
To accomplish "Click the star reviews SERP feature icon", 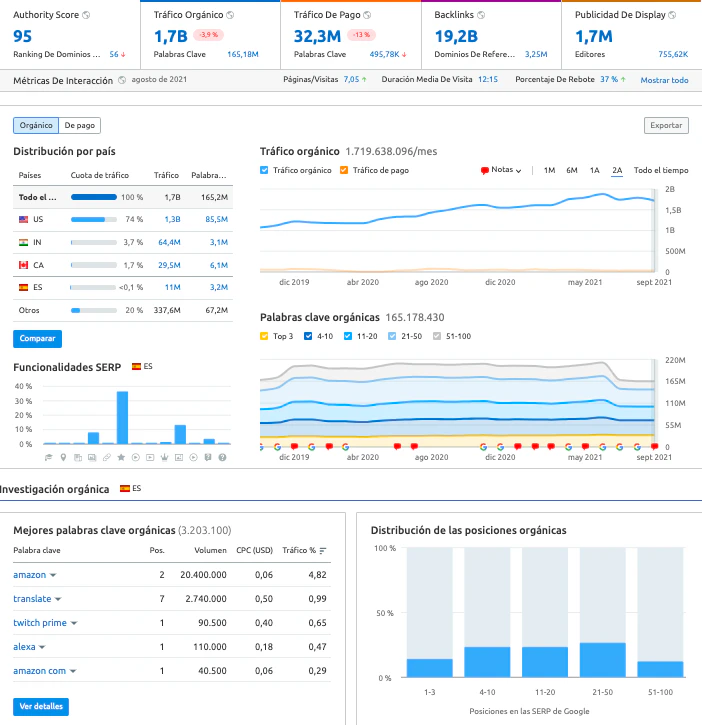I will (x=121, y=457).
